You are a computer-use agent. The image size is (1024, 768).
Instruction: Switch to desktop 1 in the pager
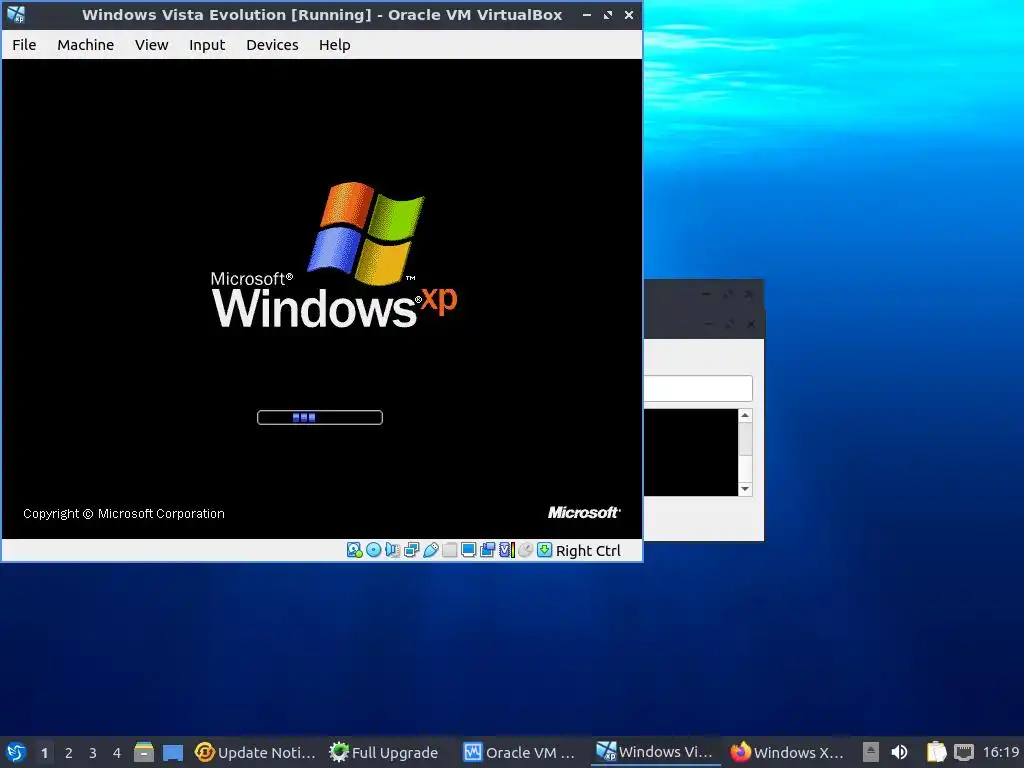(44, 753)
